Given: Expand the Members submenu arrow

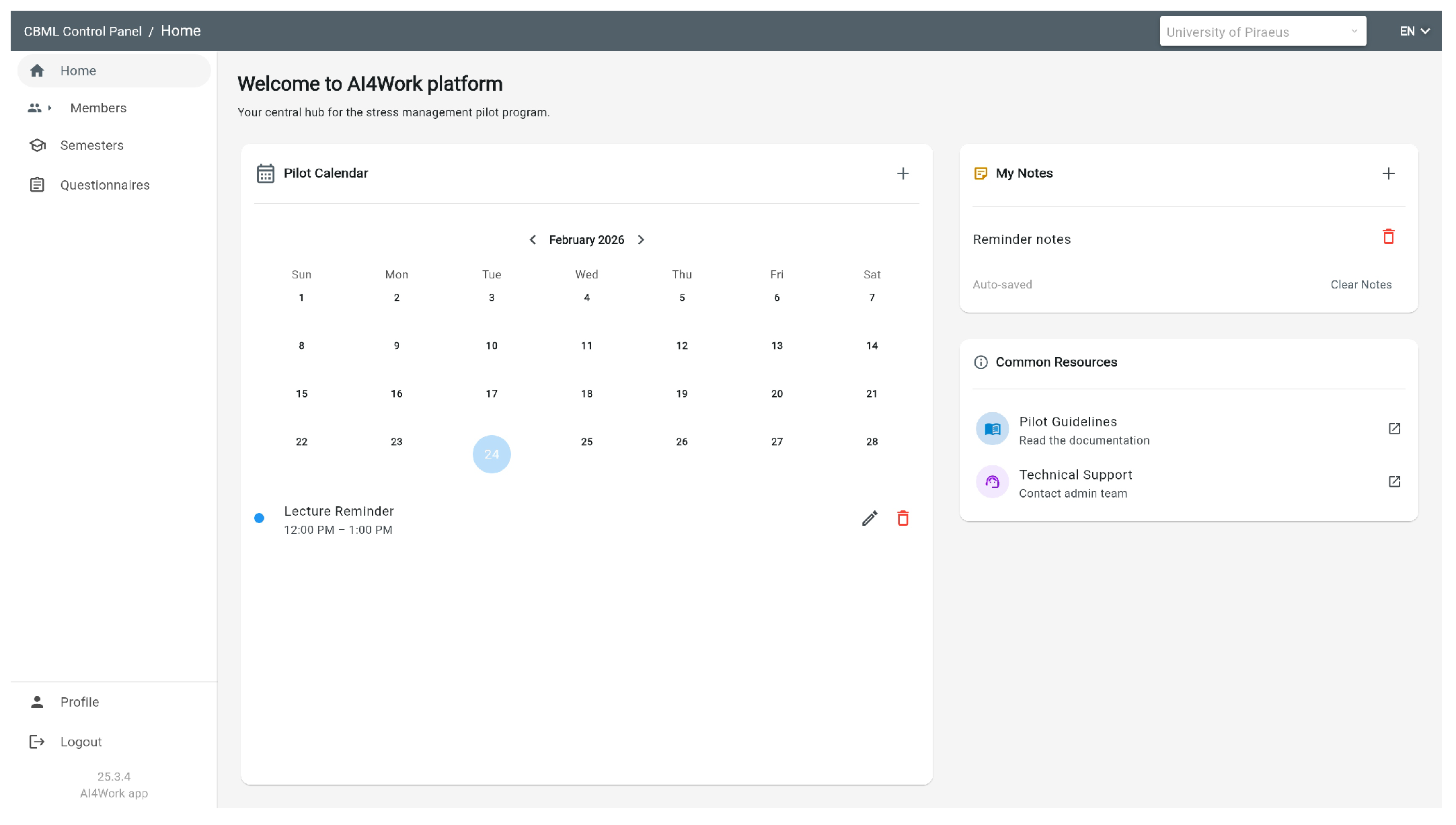Looking at the screenshot, I should pyautogui.click(x=50, y=108).
